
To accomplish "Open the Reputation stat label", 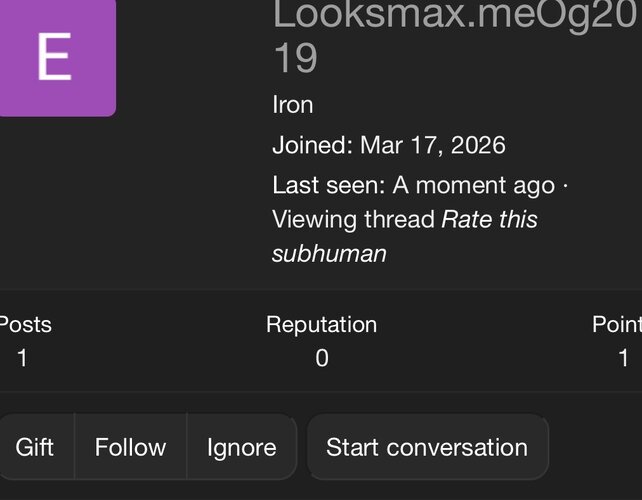I will coord(321,325).
